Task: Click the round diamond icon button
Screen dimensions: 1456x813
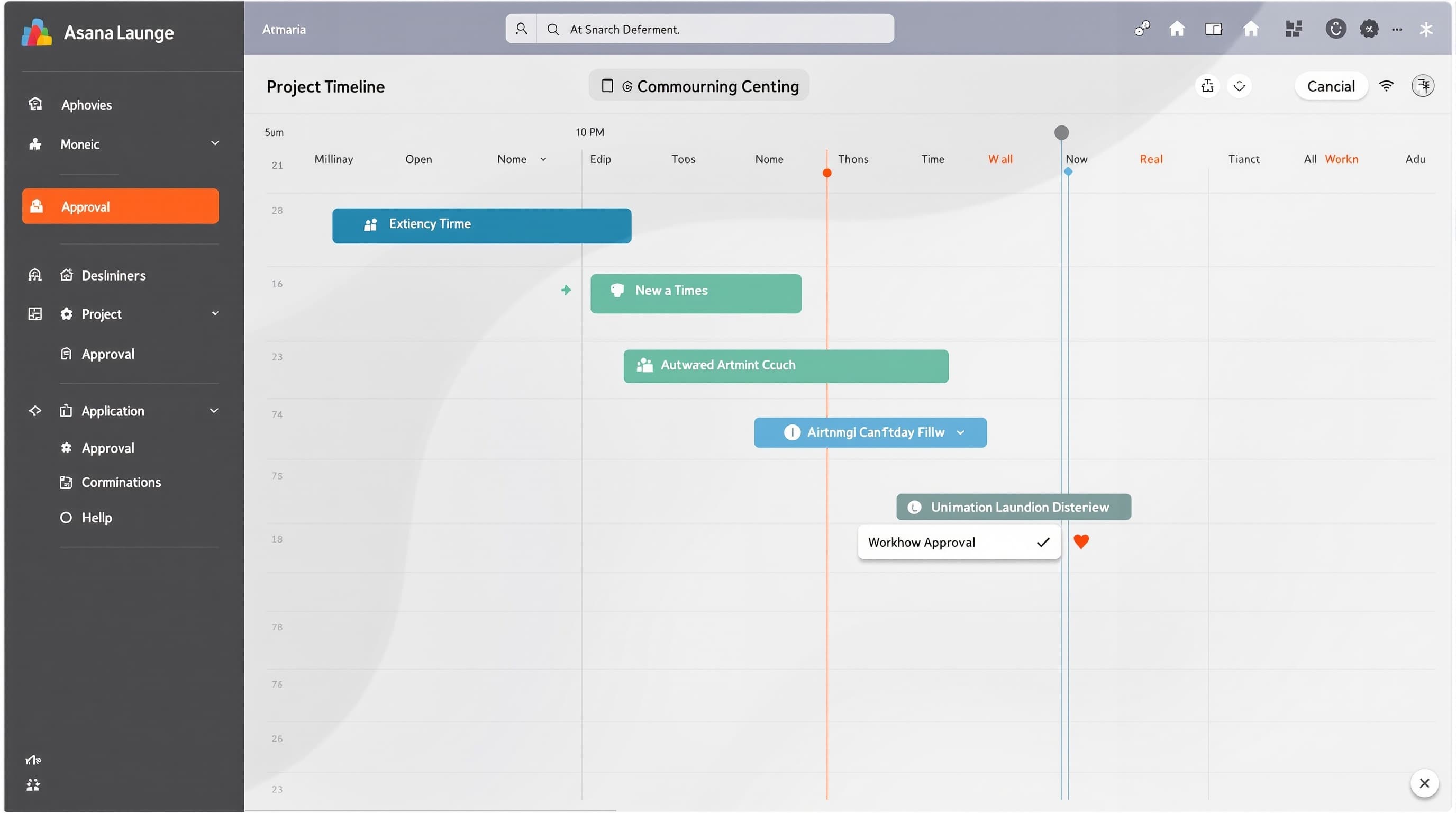Action: [x=1240, y=86]
